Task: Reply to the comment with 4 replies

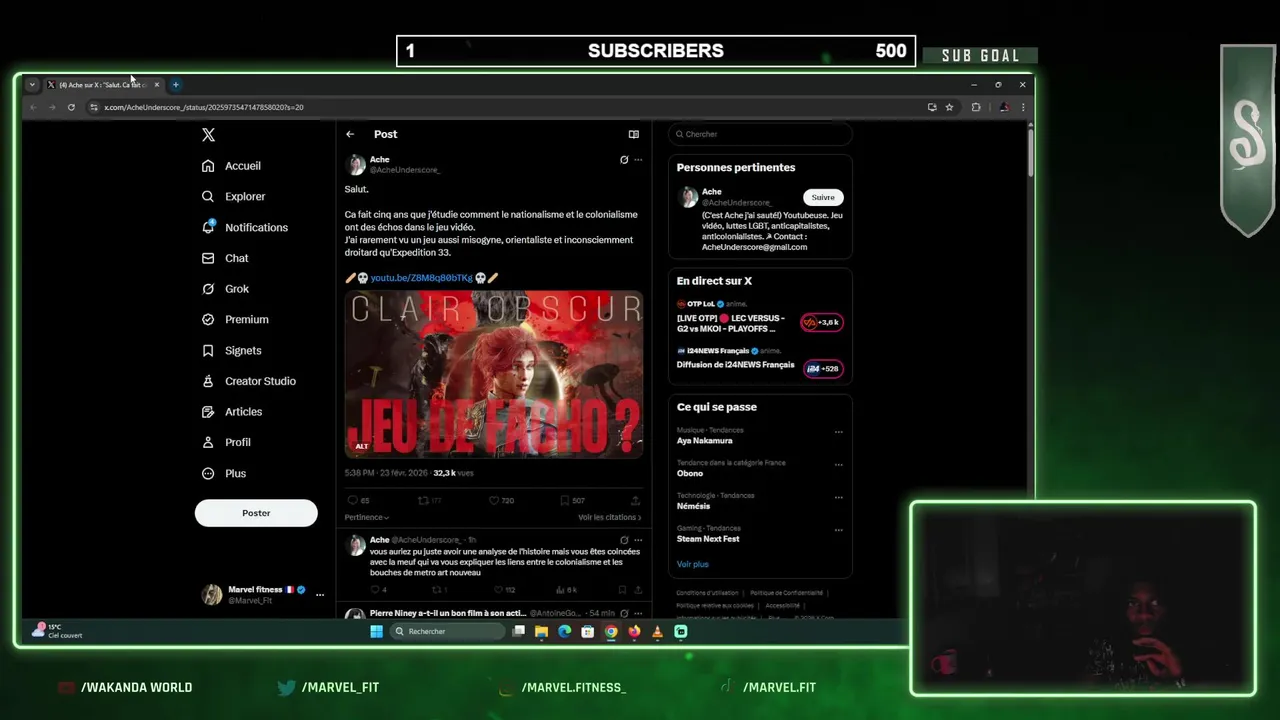Action: click(x=378, y=590)
